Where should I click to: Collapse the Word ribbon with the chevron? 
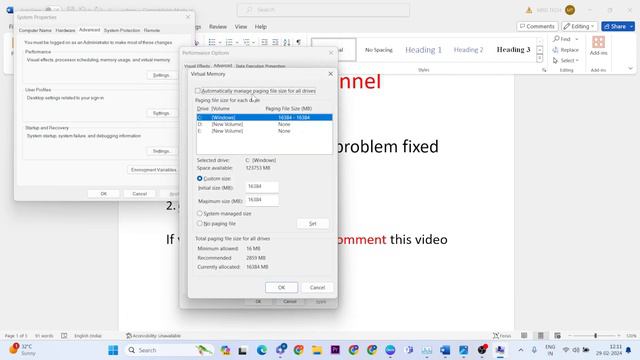630,69
